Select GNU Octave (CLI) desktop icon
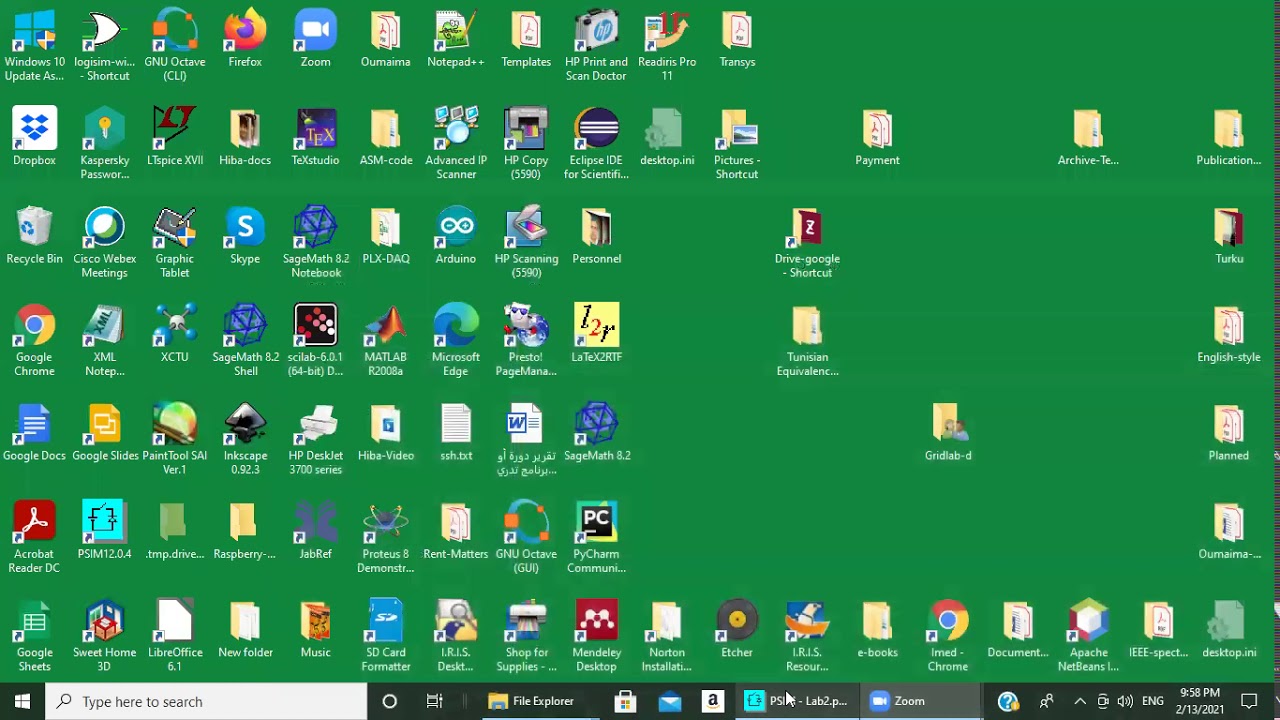1280x720 pixels. 175,46
